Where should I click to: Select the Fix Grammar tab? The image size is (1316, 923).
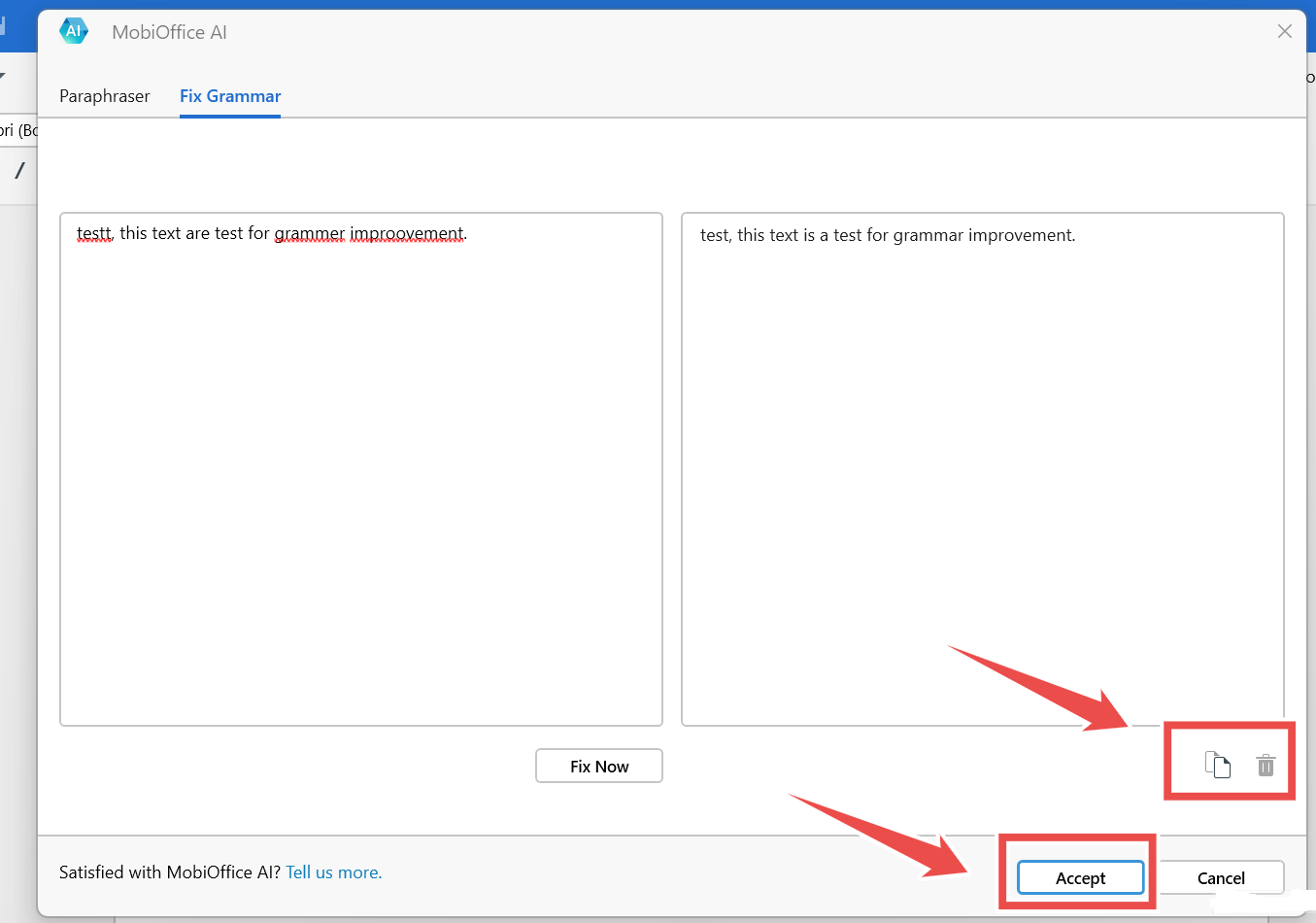[x=230, y=96]
